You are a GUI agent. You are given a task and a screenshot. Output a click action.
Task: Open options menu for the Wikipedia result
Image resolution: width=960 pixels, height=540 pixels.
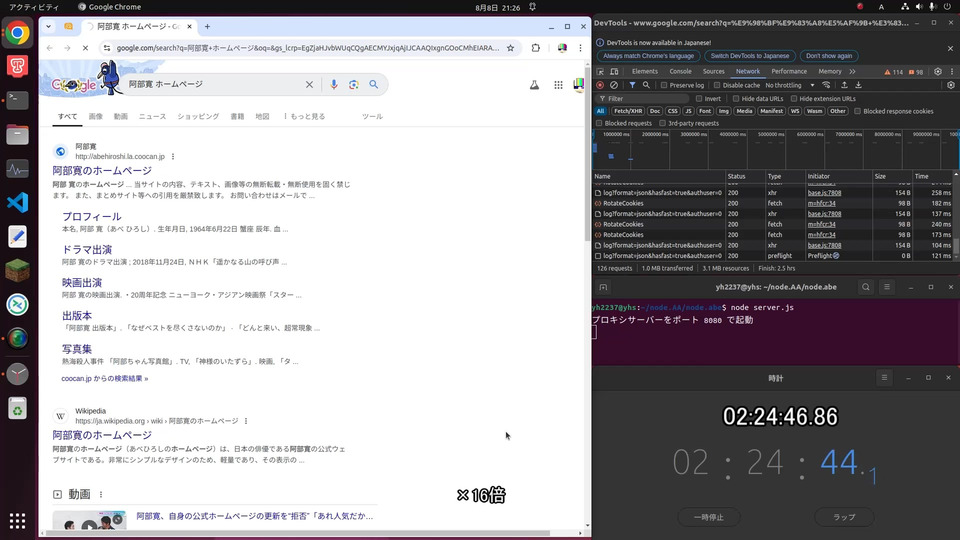[246, 421]
